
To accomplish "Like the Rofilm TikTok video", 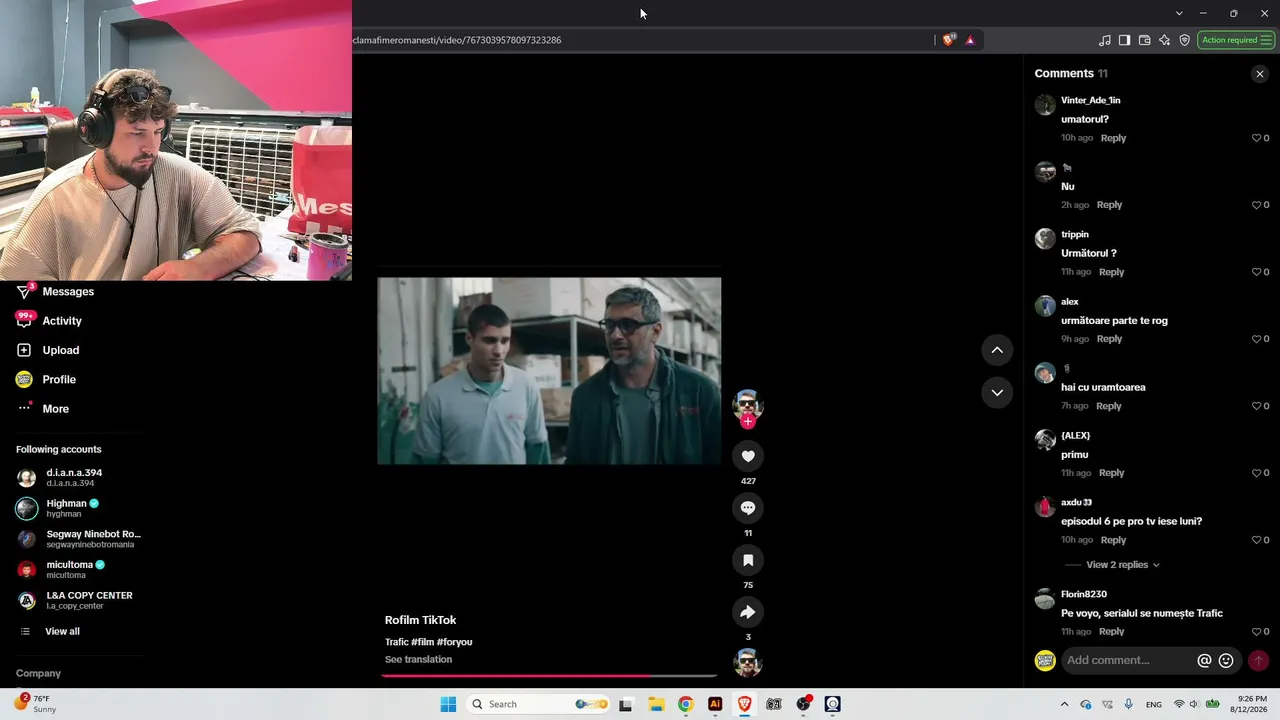I will pyautogui.click(x=747, y=456).
